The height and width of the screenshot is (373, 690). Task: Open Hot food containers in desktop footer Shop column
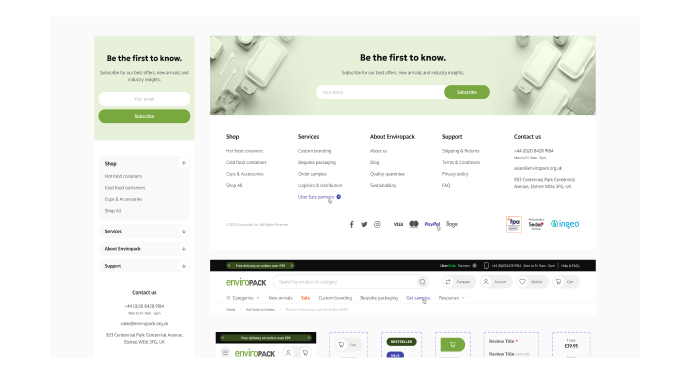245,151
